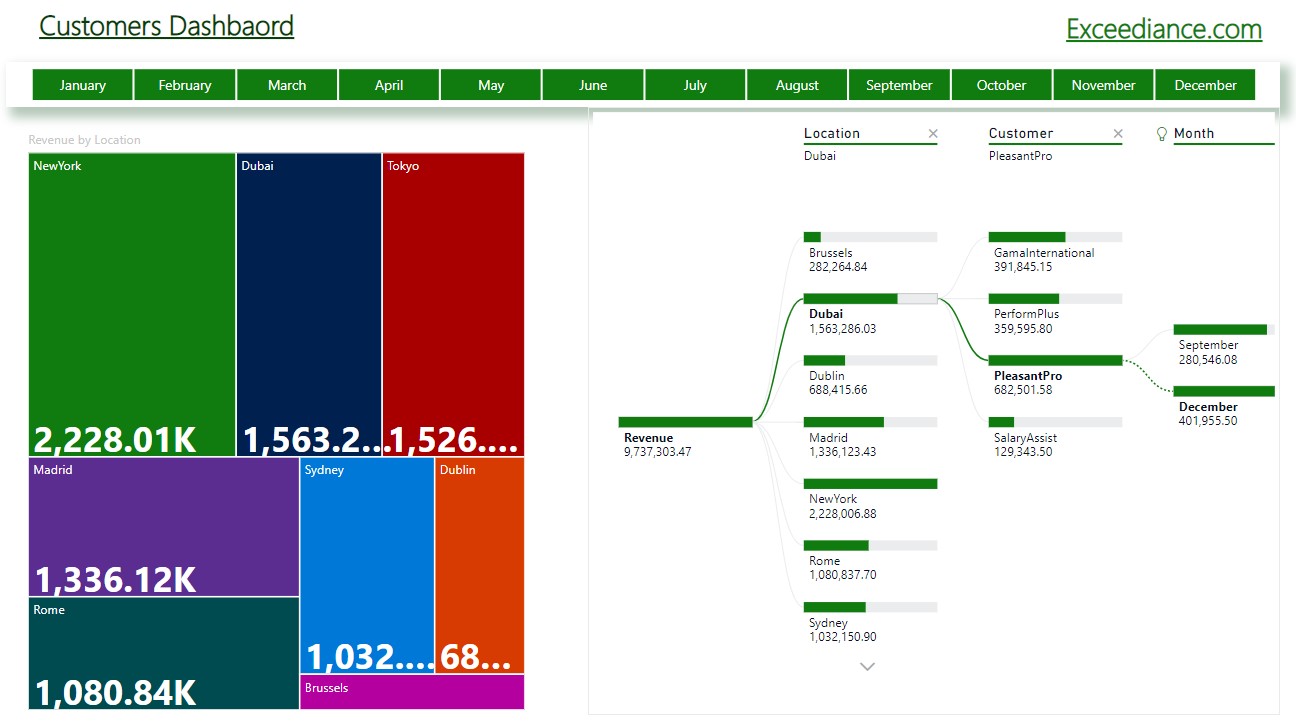
Task: Remove the Location level via its X icon
Action: (x=933, y=133)
